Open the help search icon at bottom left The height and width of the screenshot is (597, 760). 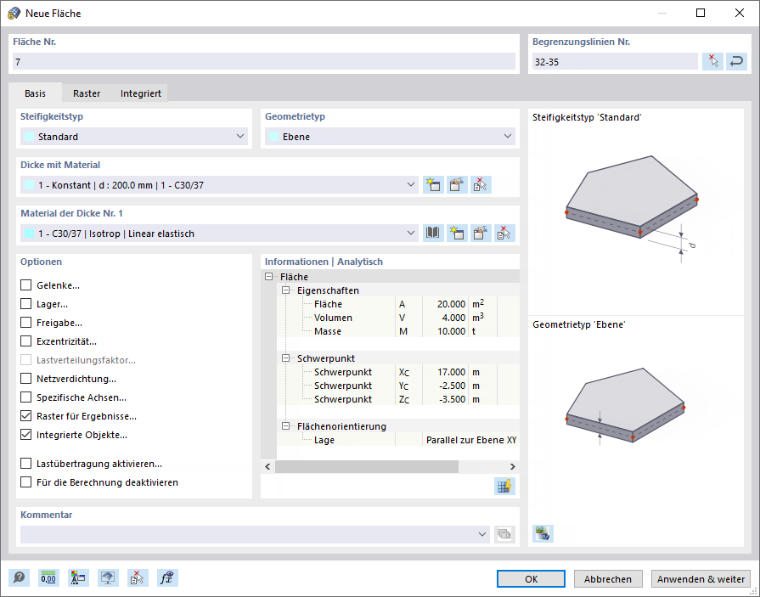point(19,578)
